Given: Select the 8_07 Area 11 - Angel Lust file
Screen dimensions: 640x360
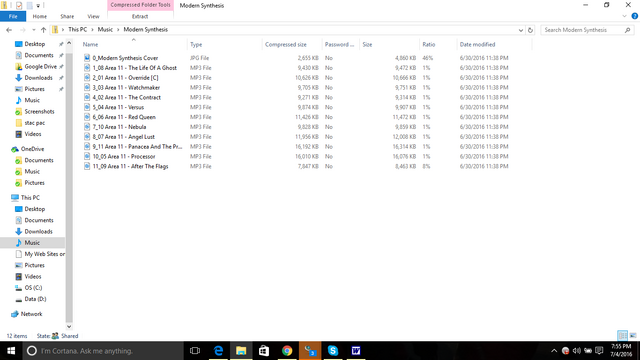Looking at the screenshot, I should coord(123,137).
